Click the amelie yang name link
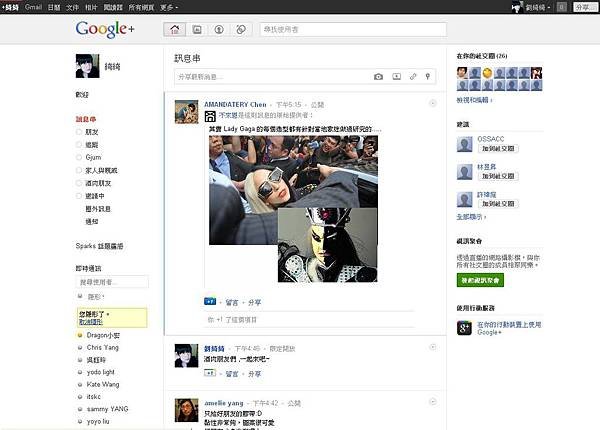 point(224,403)
